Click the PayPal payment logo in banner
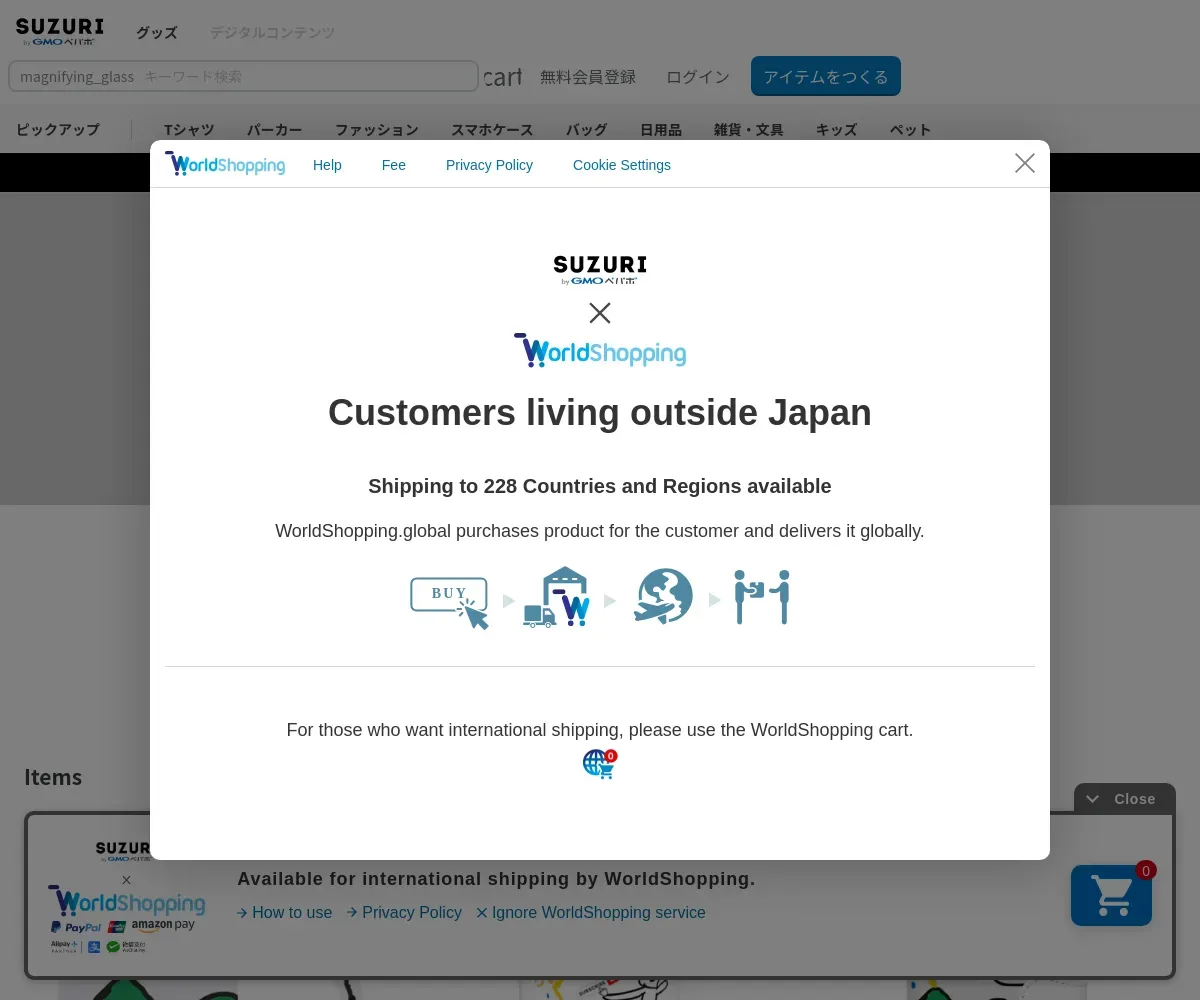The image size is (1200, 1000). 77,927
